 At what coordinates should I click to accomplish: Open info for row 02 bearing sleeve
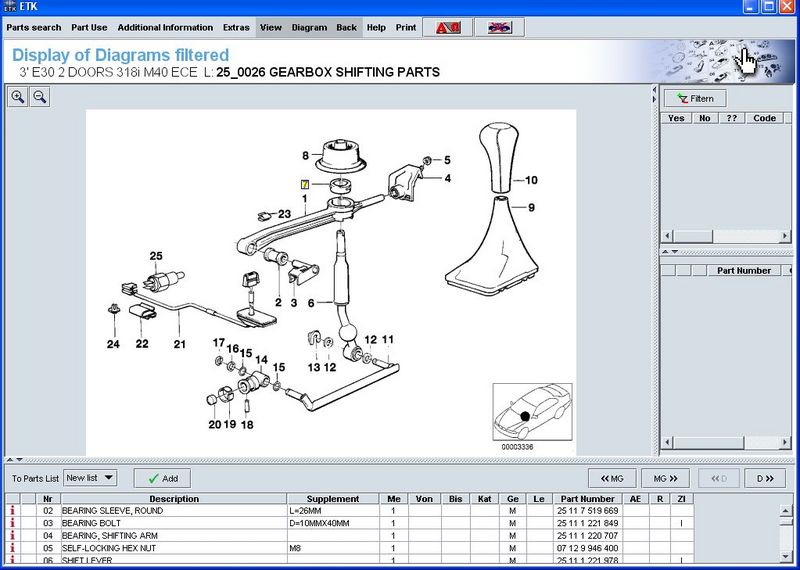tap(12, 510)
